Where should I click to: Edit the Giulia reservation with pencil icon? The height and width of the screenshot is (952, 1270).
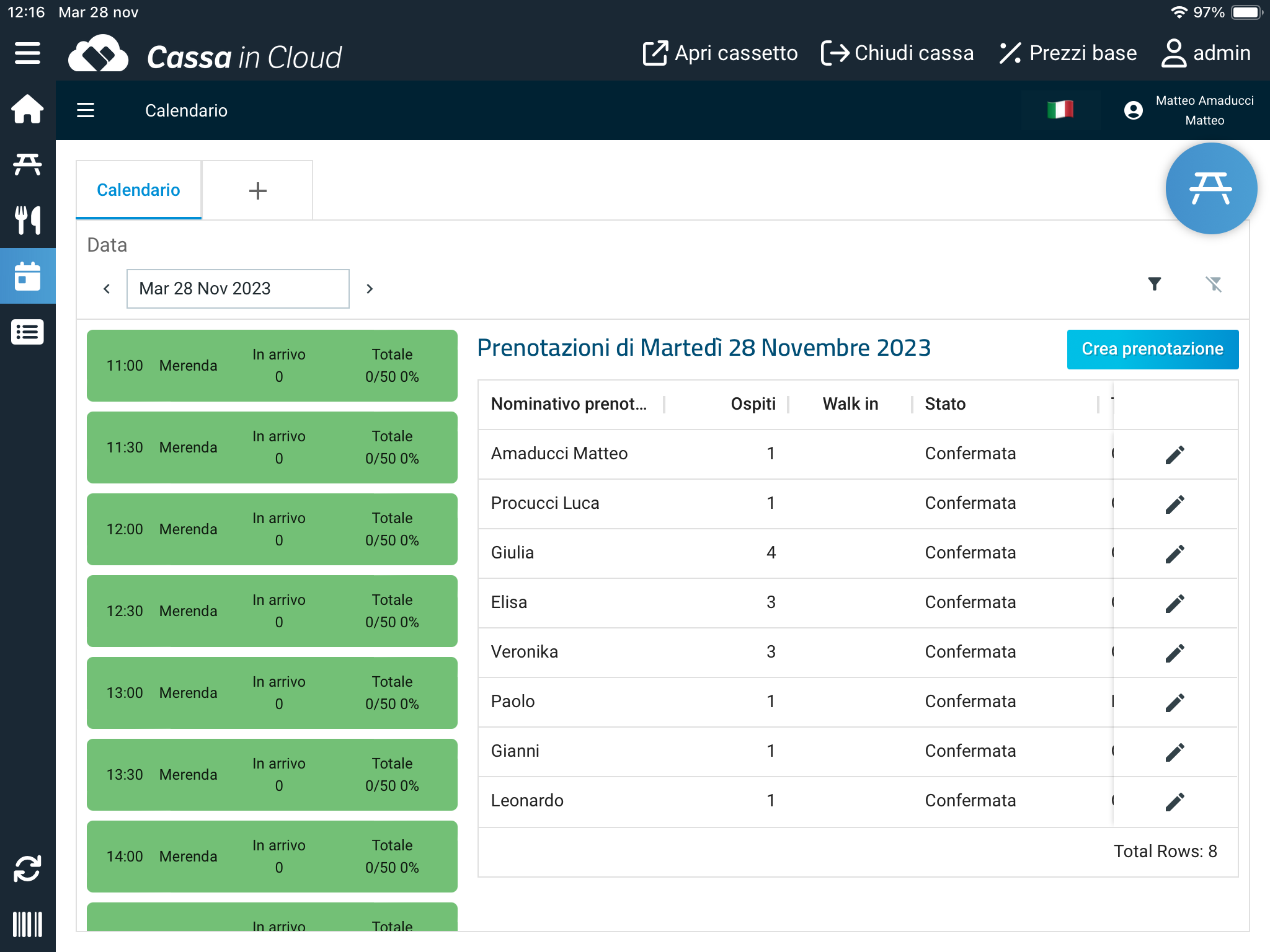(x=1175, y=553)
